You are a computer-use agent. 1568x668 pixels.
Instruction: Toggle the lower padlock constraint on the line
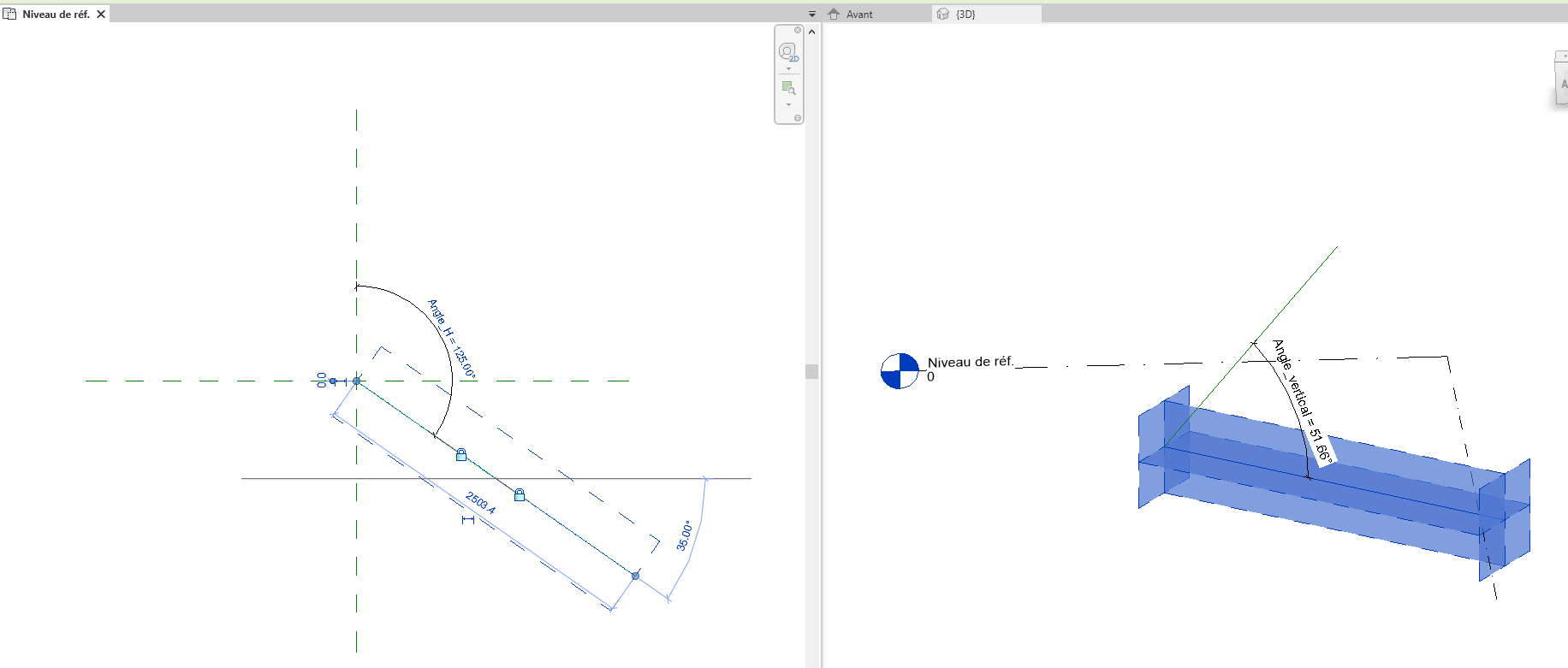[x=520, y=495]
